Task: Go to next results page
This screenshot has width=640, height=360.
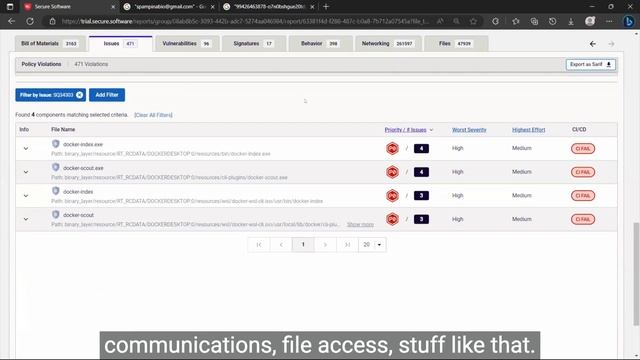Action: [x=325, y=244]
